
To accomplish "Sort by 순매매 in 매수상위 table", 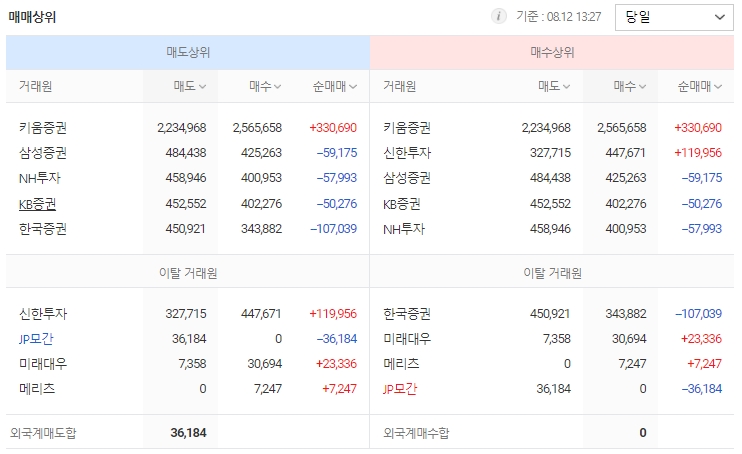I will (x=699, y=86).
